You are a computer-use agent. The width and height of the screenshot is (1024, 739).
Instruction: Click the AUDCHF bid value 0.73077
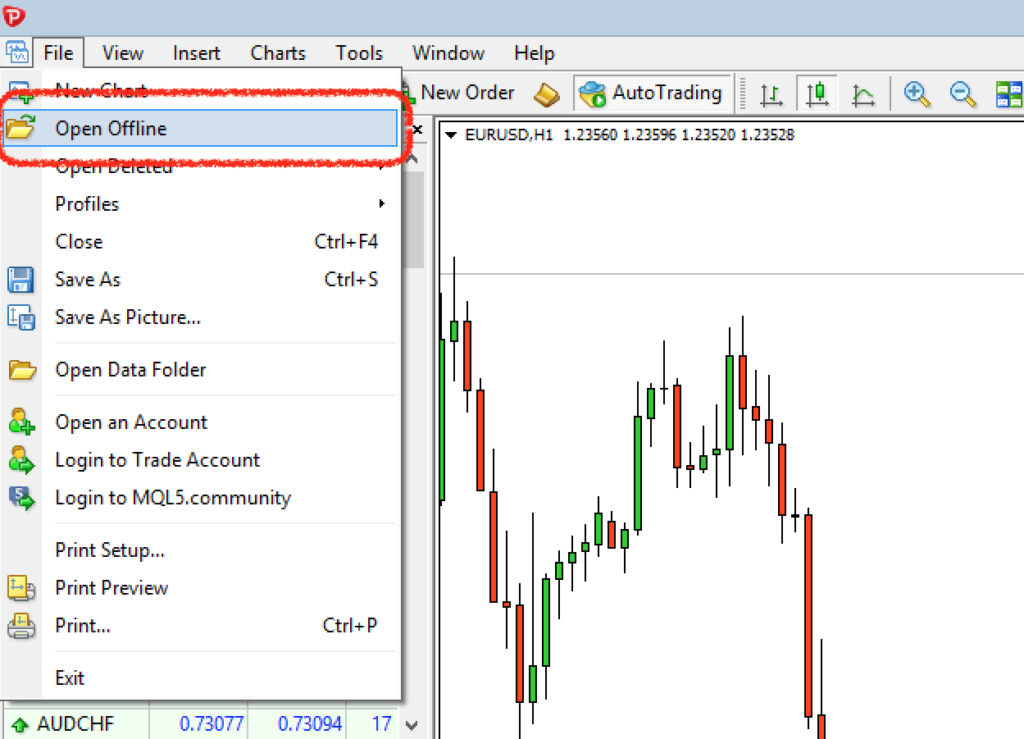click(x=211, y=723)
